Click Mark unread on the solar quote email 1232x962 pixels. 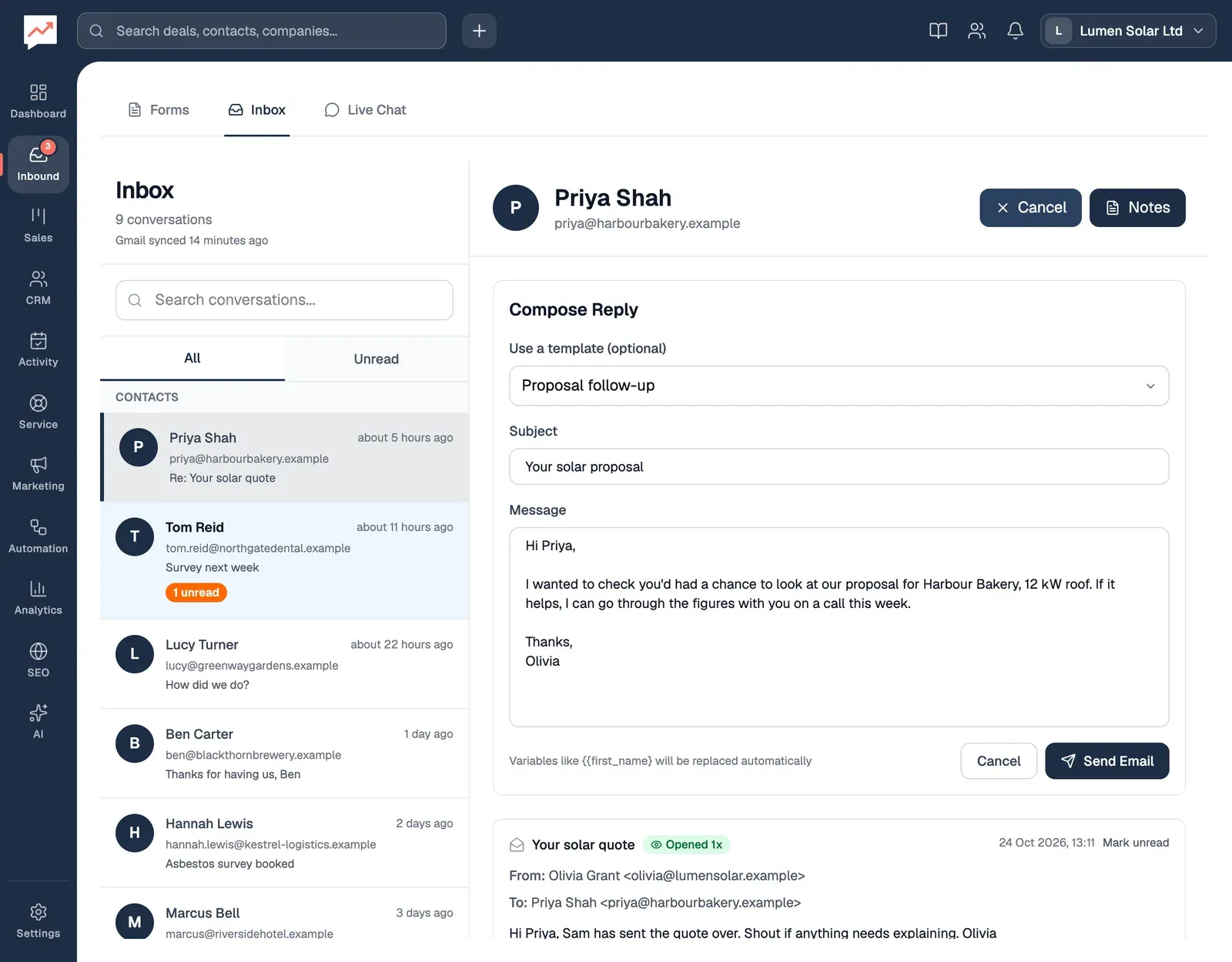click(x=1136, y=843)
